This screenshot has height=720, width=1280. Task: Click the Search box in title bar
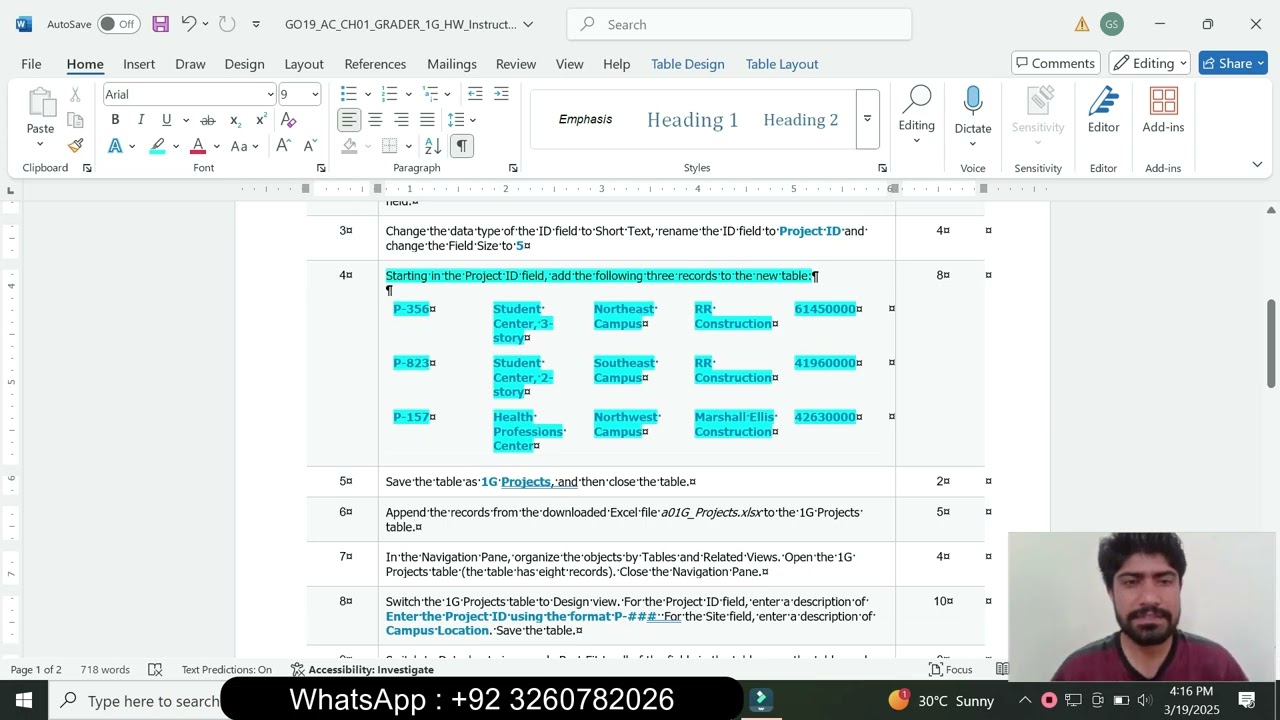click(x=739, y=24)
